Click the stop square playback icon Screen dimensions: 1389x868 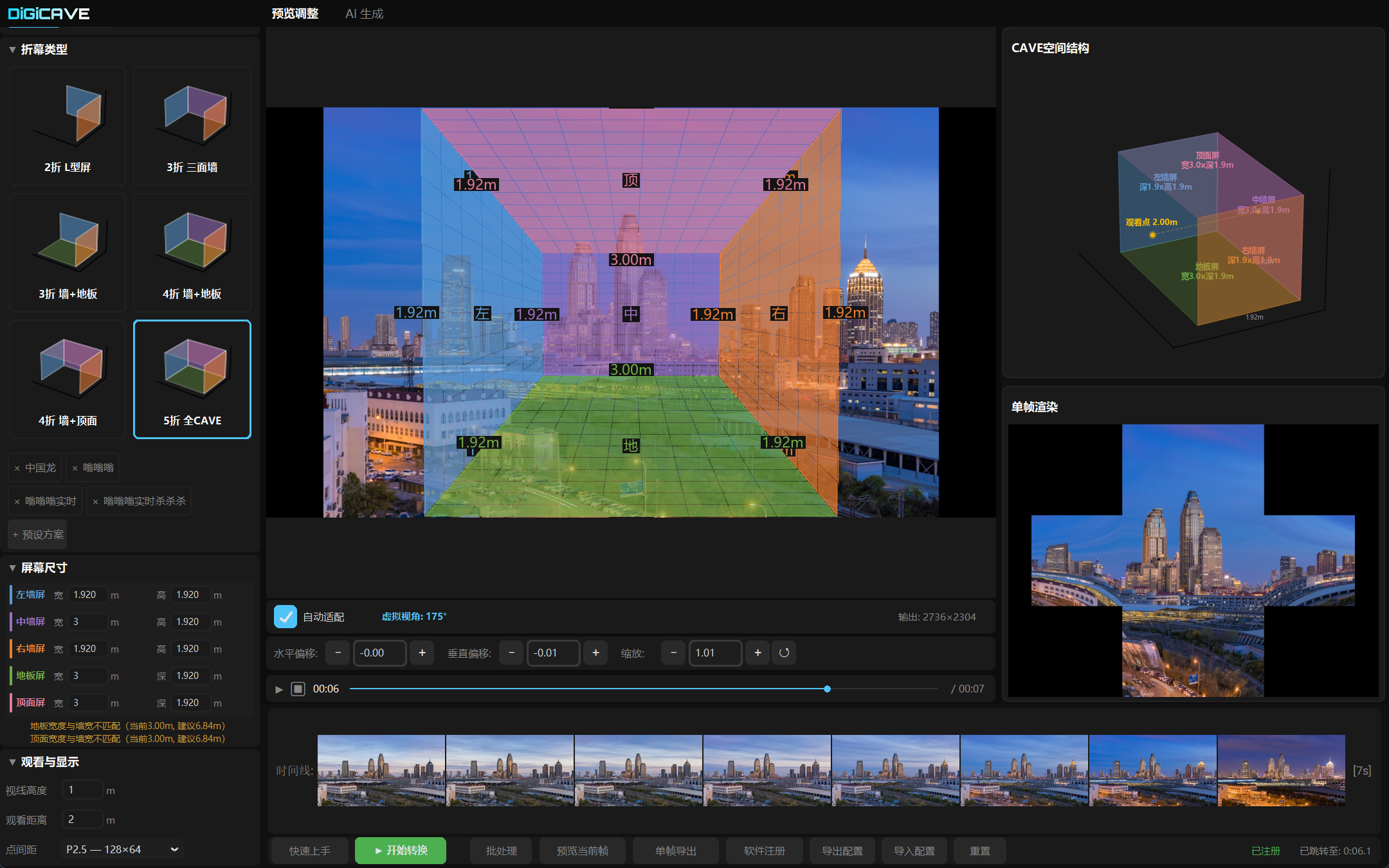pyautogui.click(x=298, y=689)
